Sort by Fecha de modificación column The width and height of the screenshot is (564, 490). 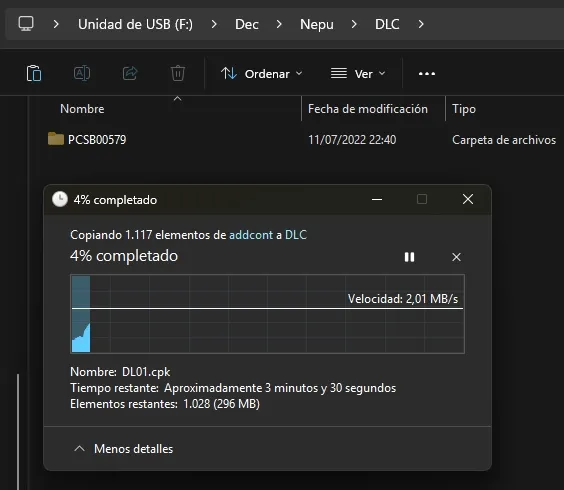tap(368, 109)
